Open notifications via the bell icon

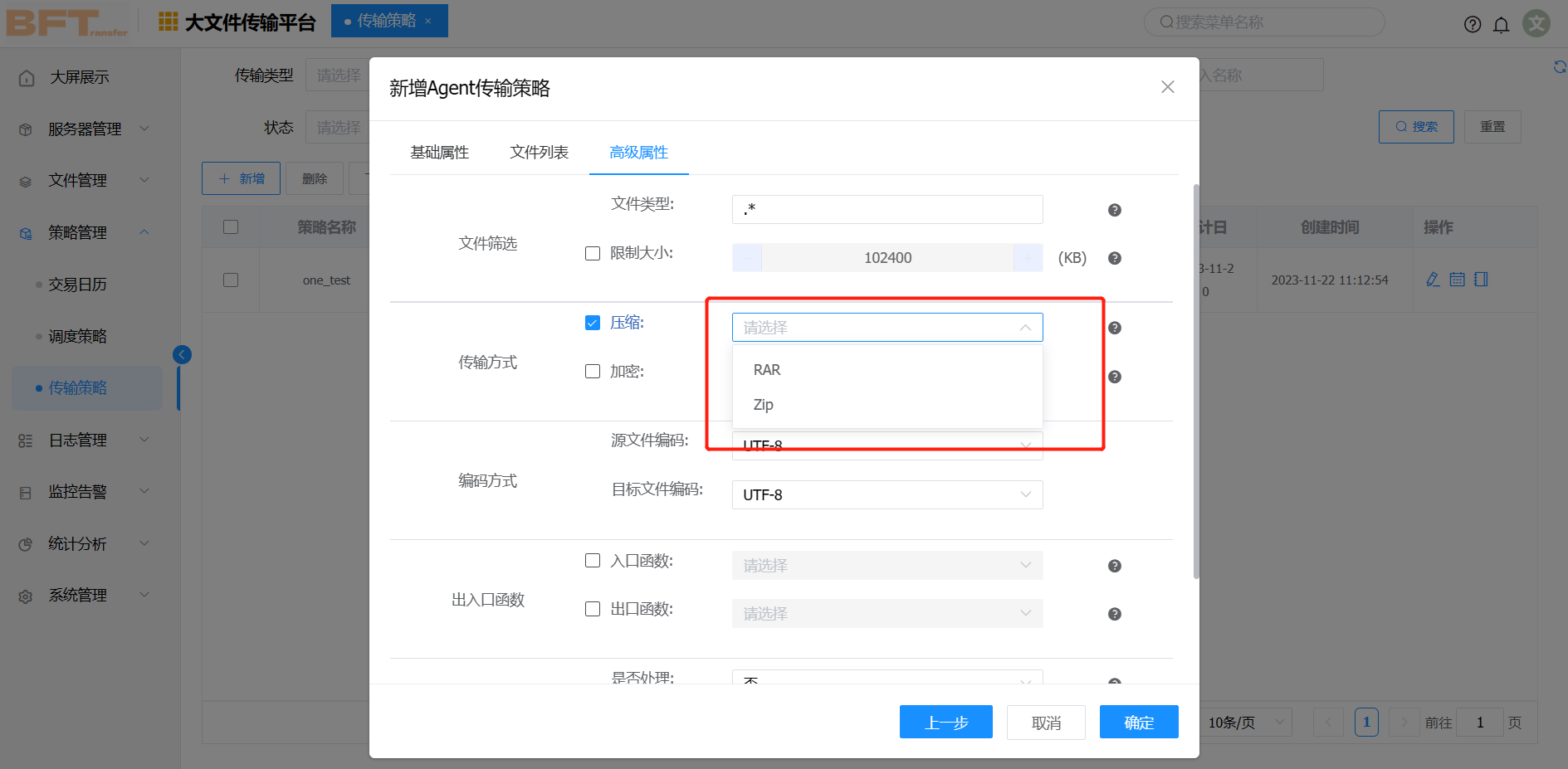1501,24
